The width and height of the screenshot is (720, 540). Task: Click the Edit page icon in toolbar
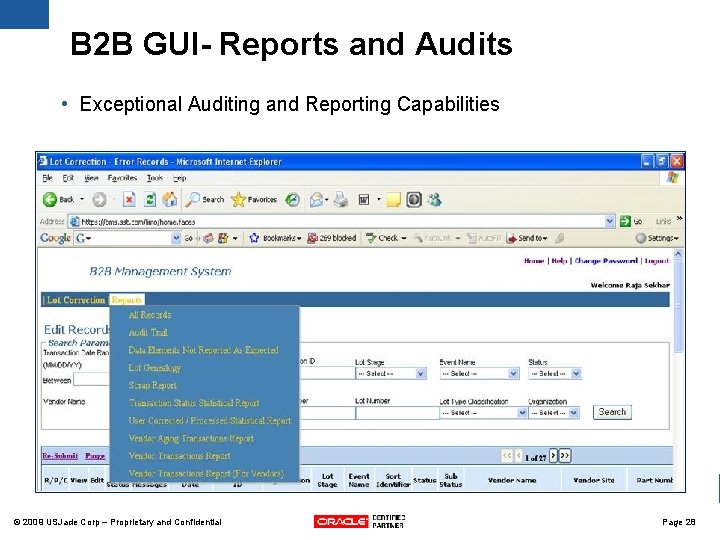[x=364, y=200]
